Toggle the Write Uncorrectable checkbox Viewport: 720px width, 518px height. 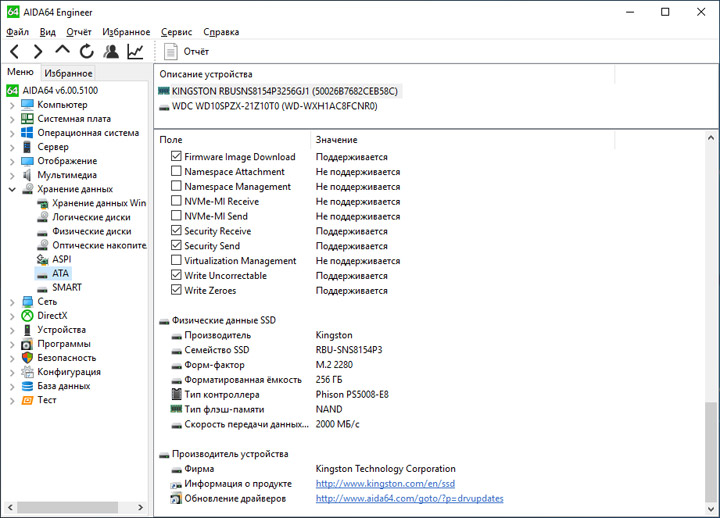tap(176, 275)
